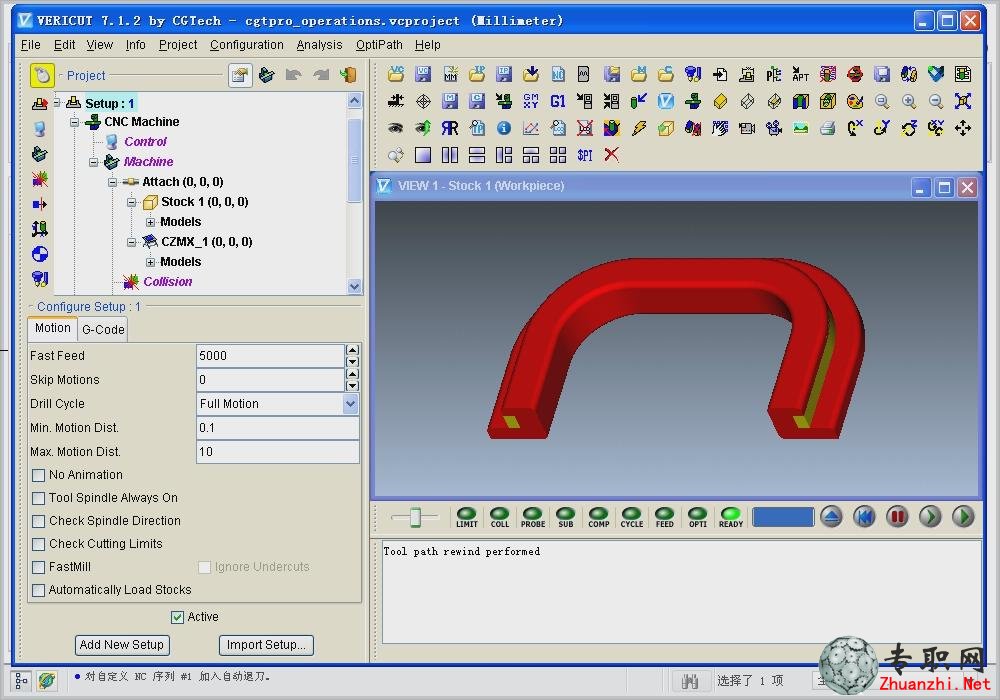This screenshot has width=1000, height=700.
Task: Click the pan/translate four-arrow toolbar icon
Action: pos(963,128)
